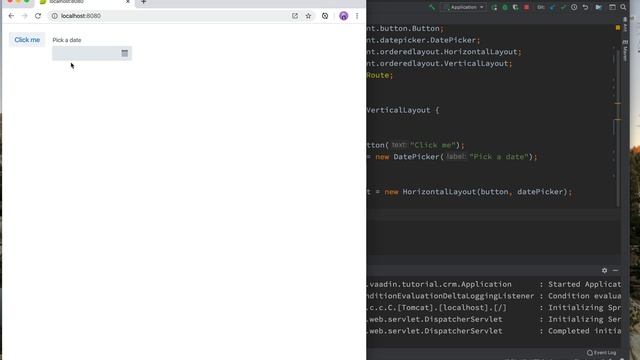This screenshot has height=360, width=640.
Task: Click the 'orderedlayout.VerticalLayout' import line
Action: [439, 64]
